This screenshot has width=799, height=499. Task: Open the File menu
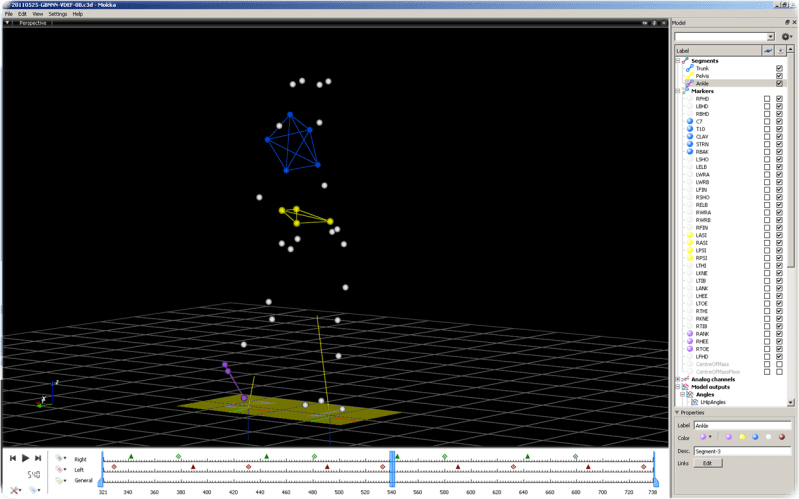[9, 14]
